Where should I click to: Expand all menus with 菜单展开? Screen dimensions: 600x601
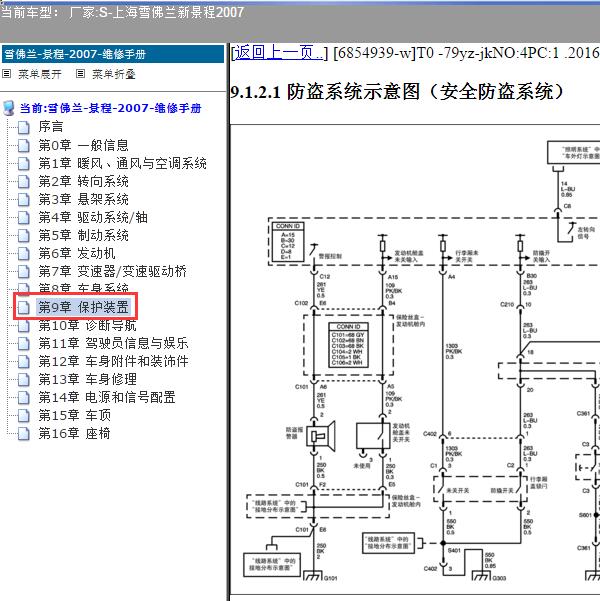tap(40, 74)
